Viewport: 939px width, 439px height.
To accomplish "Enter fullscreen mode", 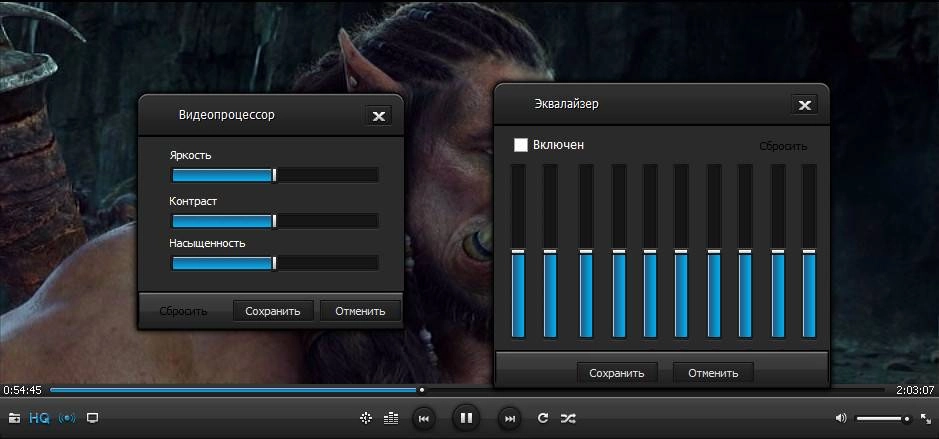I will pos(926,418).
